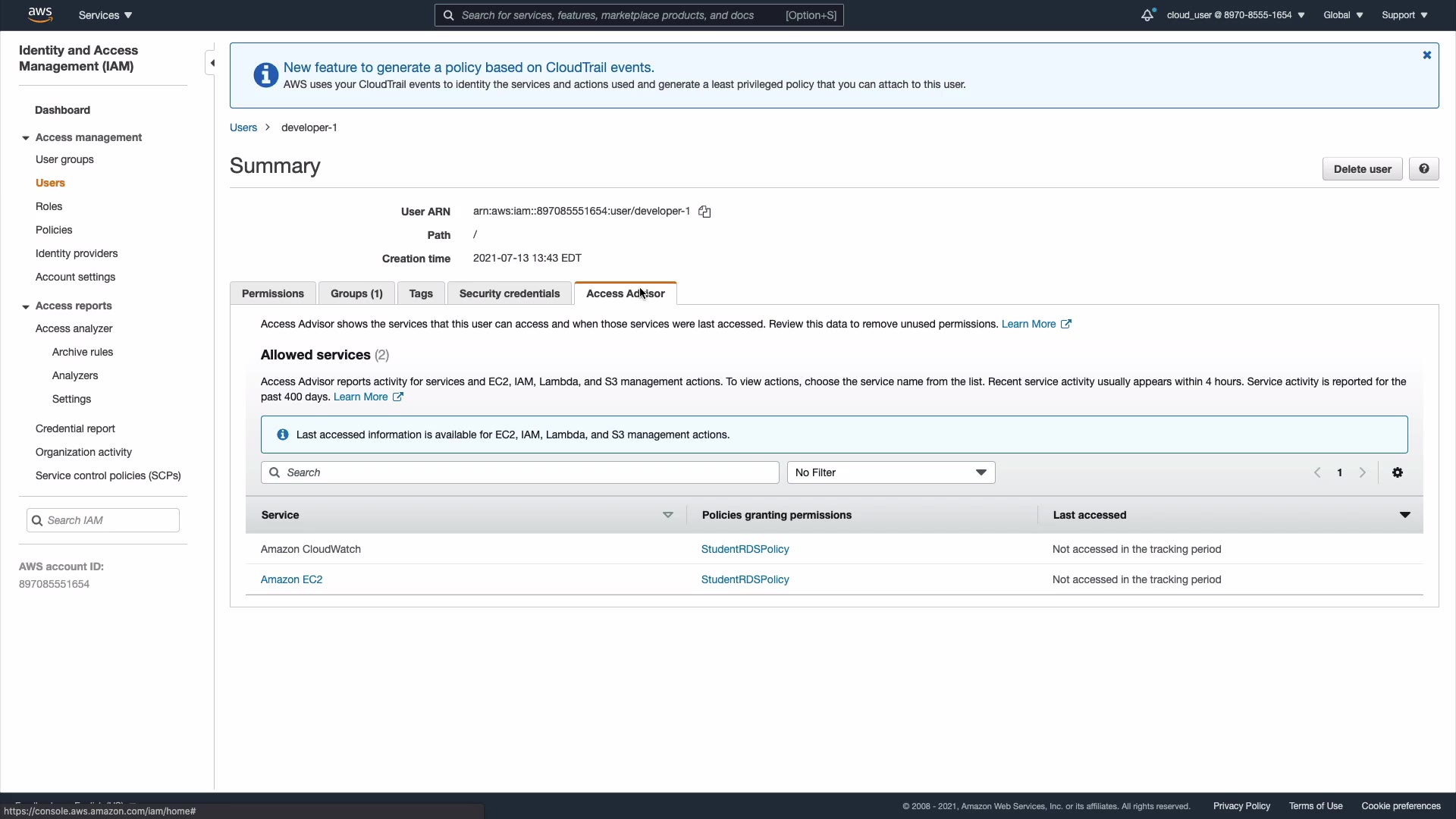Open the Amazon EC2 service link
The height and width of the screenshot is (819, 1456).
coord(291,579)
